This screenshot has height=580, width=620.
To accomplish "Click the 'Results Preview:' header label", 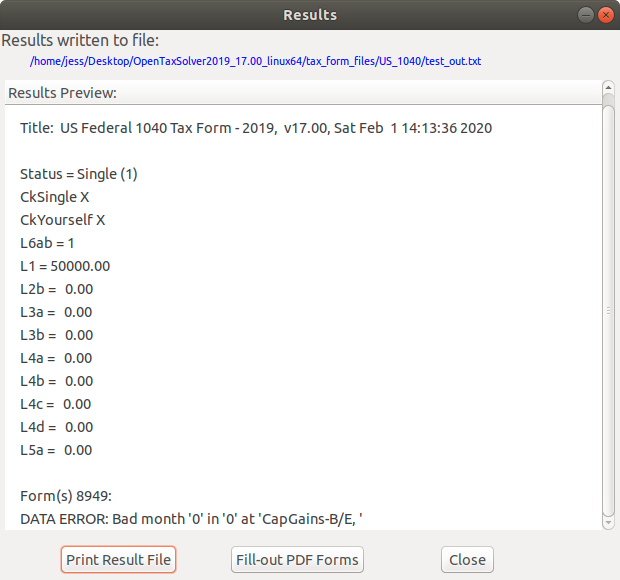I will point(62,93).
